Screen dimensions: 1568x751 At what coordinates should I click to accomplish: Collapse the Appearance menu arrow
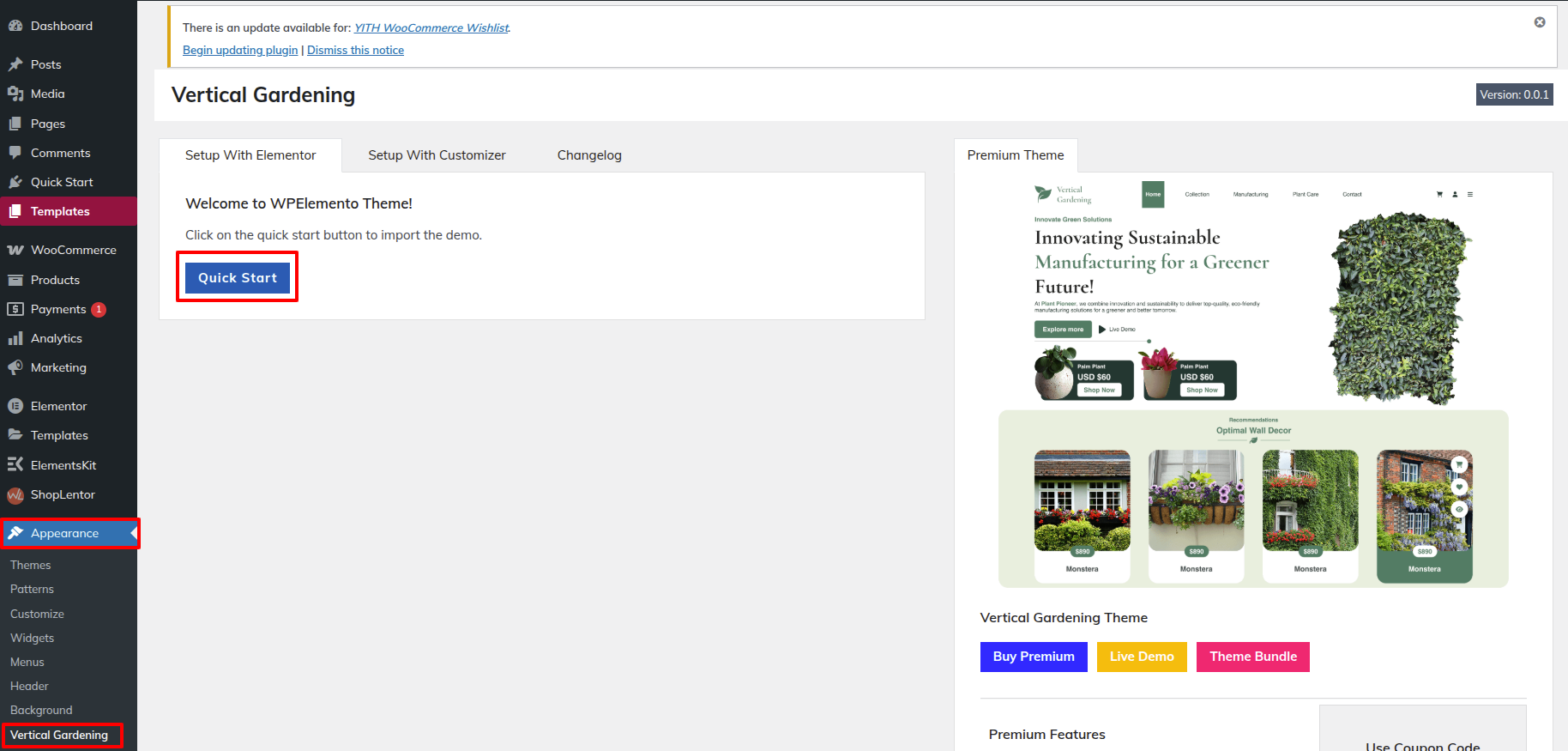[x=133, y=533]
